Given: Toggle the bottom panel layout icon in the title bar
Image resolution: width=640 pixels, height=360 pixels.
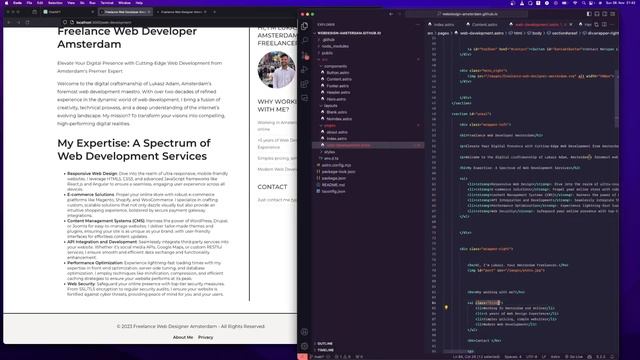Looking at the screenshot, I should point(597,14).
